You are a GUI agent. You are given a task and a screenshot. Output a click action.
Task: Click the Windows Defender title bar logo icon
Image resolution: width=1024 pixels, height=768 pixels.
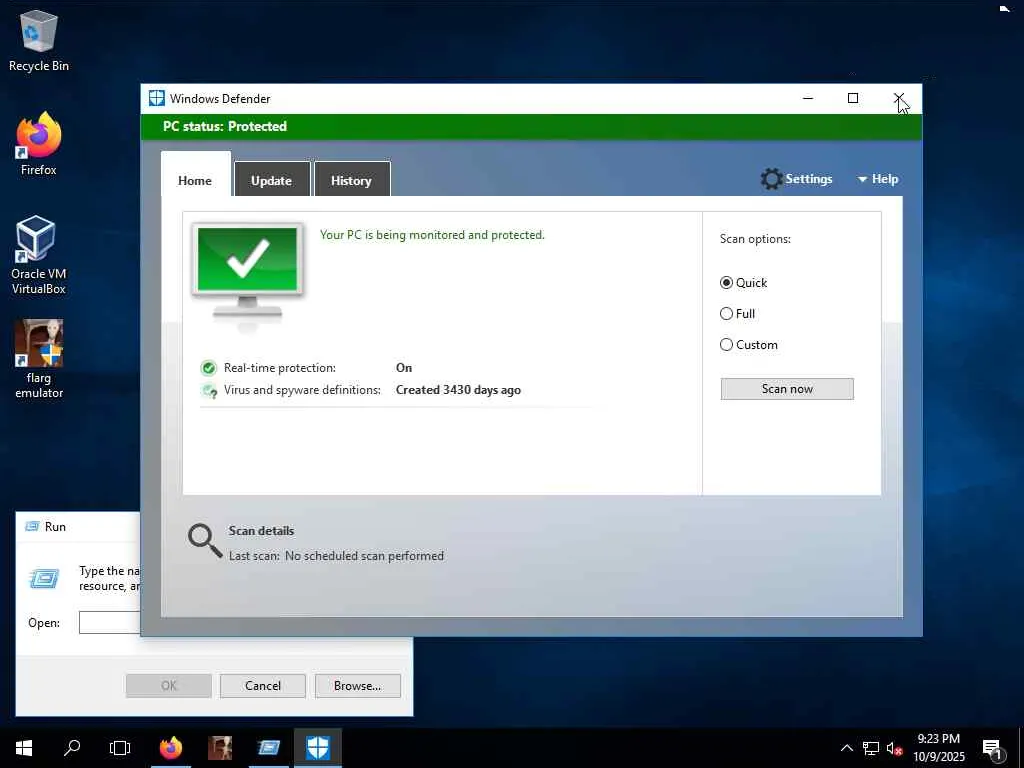pos(157,99)
